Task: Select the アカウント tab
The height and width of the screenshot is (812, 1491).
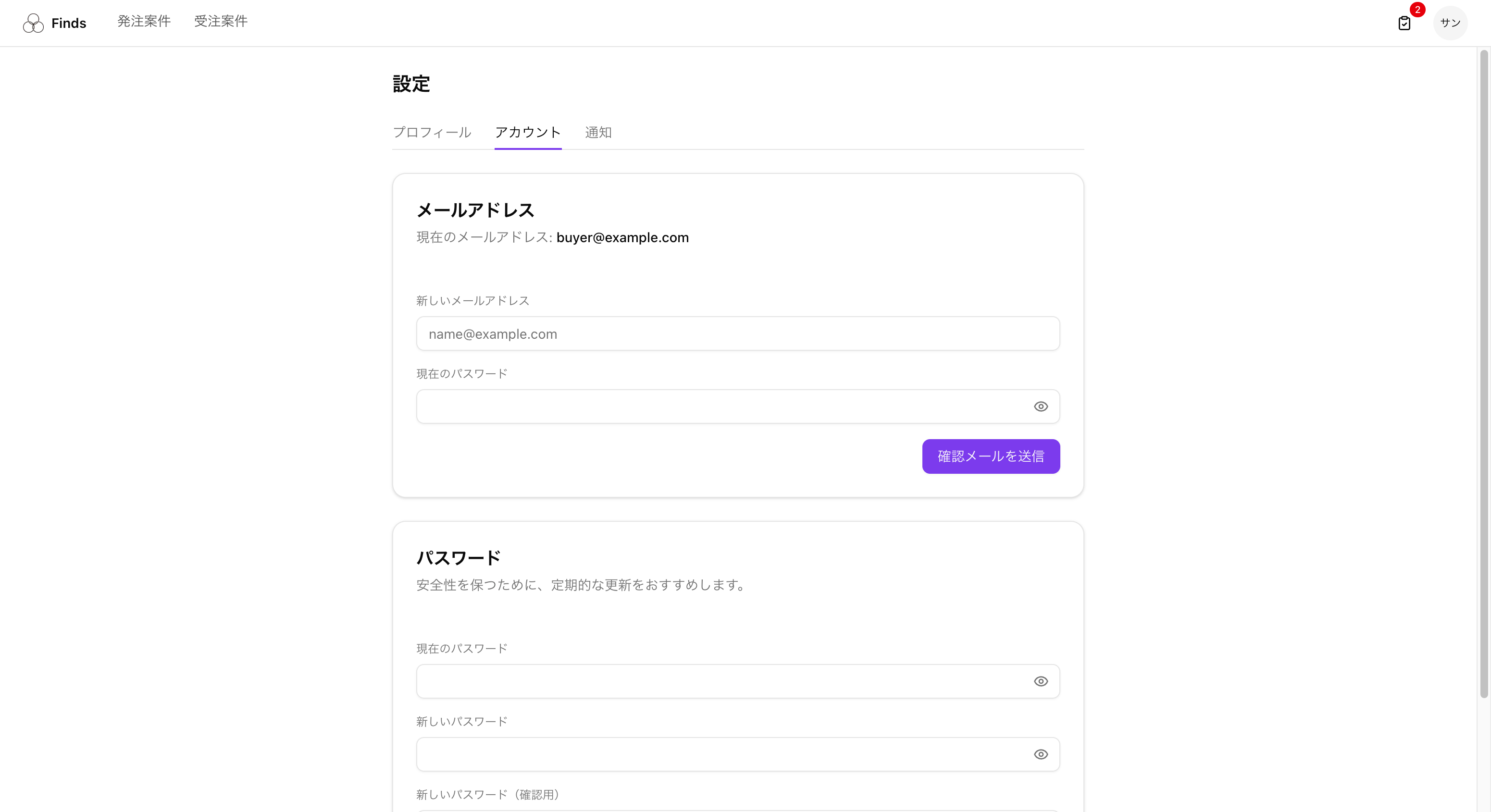Action: (527, 132)
